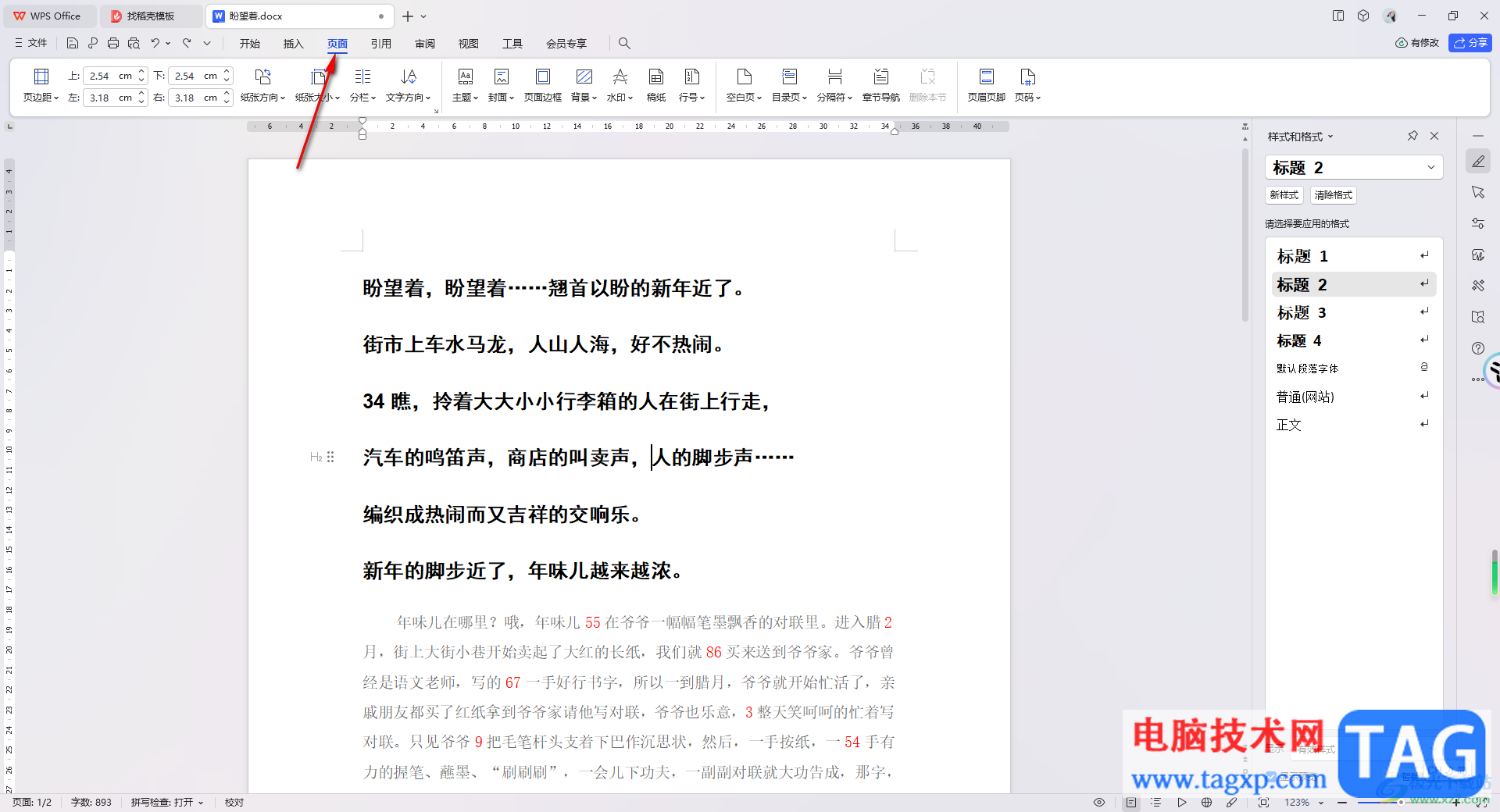Switch to the 引用 ribbon tab
This screenshot has width=1500, height=812.
click(x=381, y=44)
